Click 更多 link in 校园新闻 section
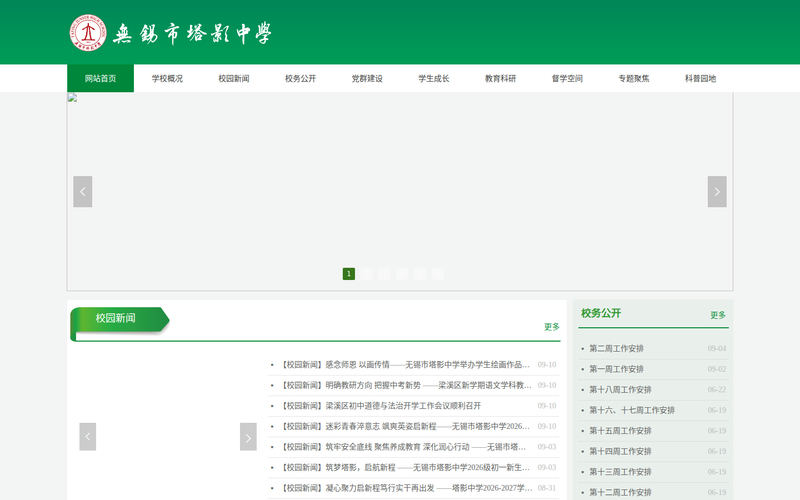 (552, 327)
